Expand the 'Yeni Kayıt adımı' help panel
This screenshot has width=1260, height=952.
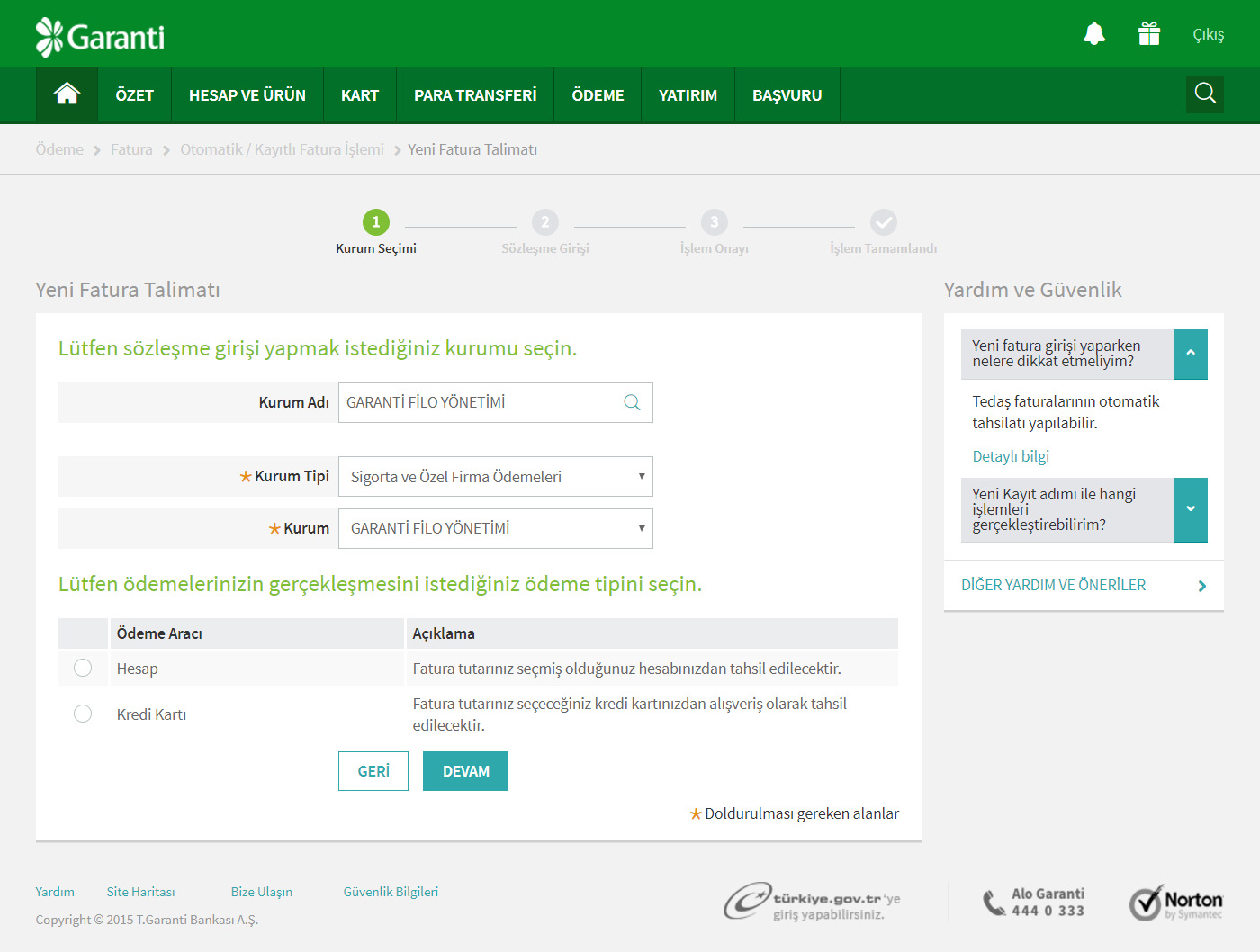(1191, 509)
